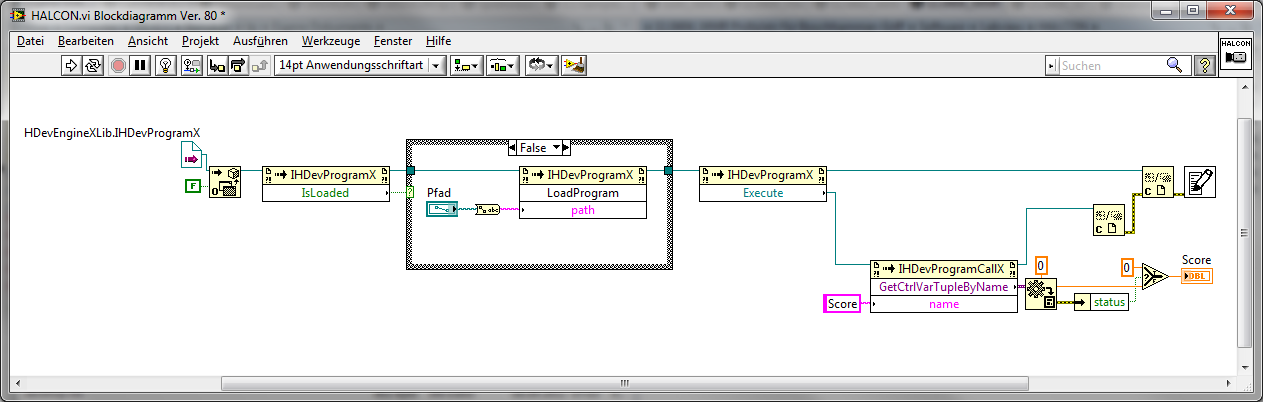Screen dimensions: 1263x402
Task: Toggle Retain Wire Values button
Action: point(190,65)
